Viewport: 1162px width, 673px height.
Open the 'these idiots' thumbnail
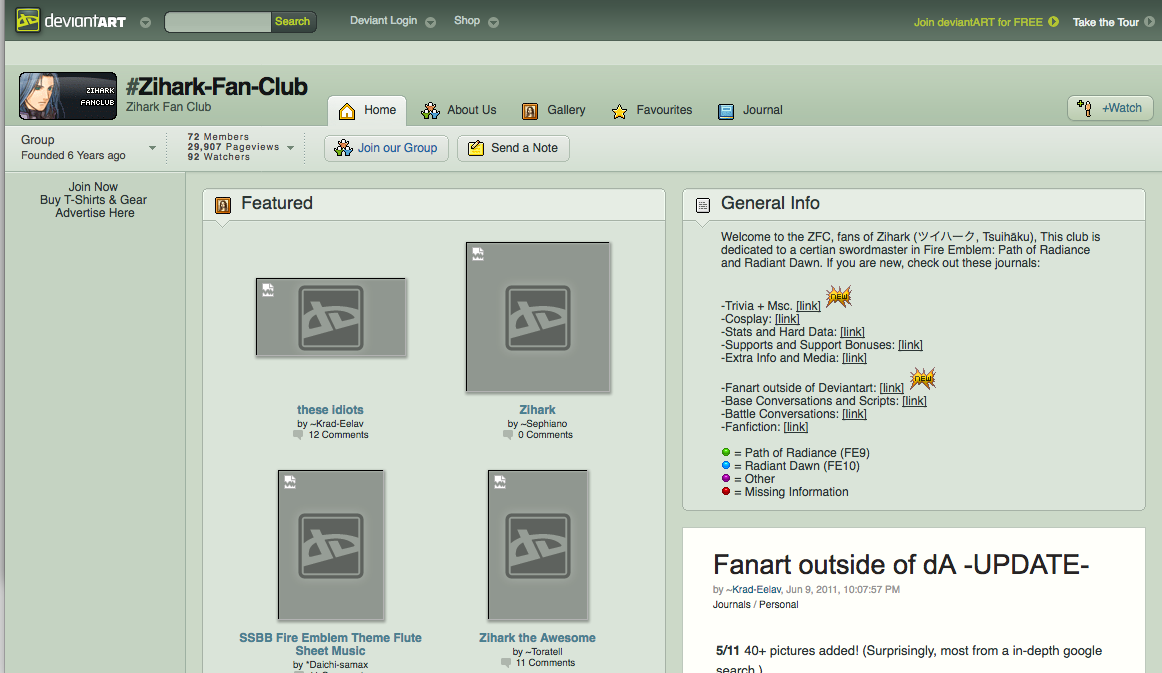coord(331,317)
